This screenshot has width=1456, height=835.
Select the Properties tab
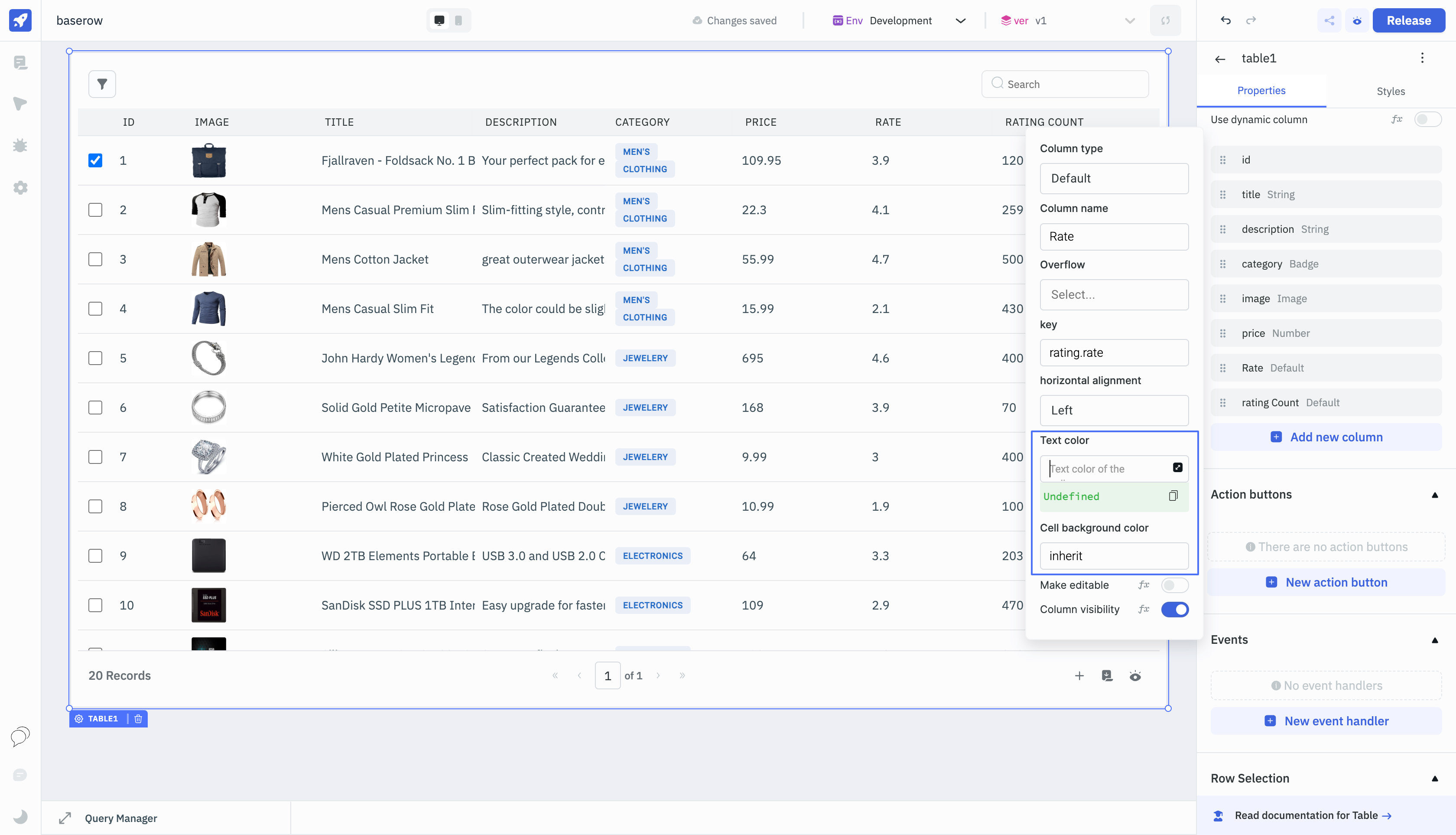pyautogui.click(x=1261, y=91)
